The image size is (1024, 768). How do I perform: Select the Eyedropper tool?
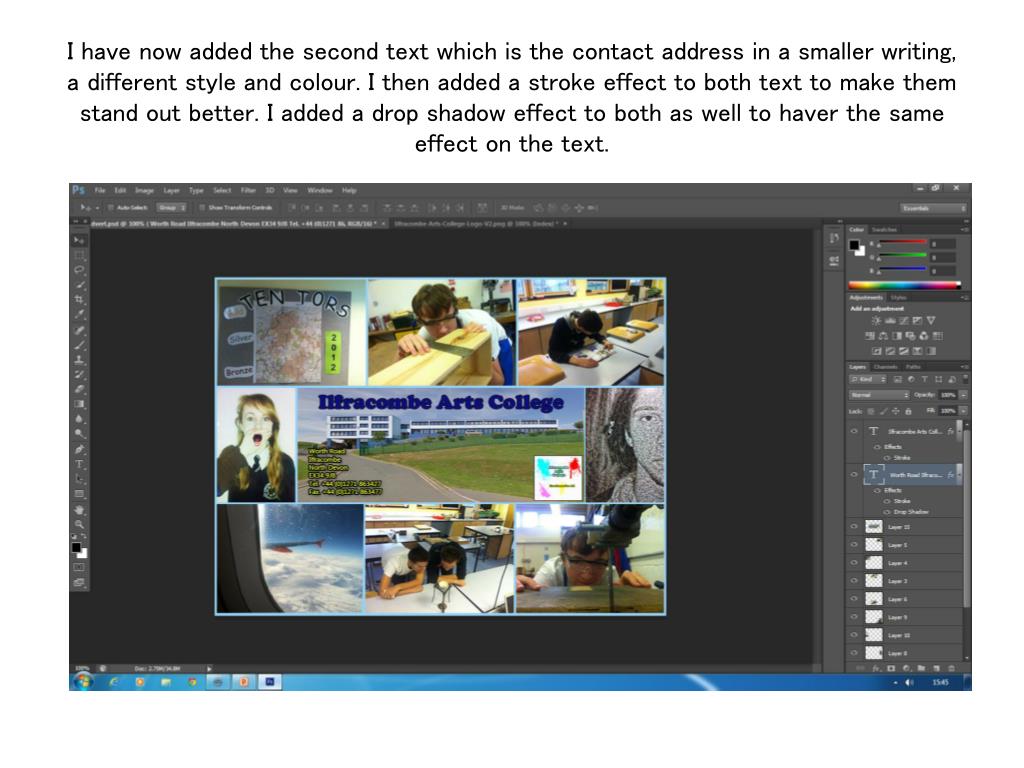(79, 315)
